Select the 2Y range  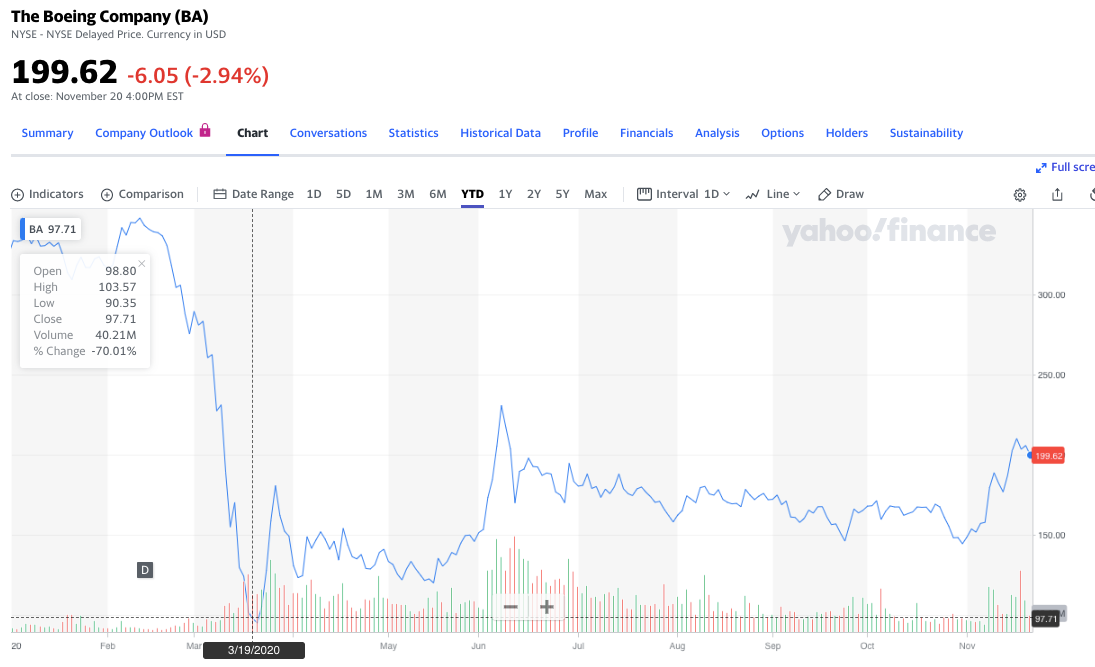(x=534, y=194)
